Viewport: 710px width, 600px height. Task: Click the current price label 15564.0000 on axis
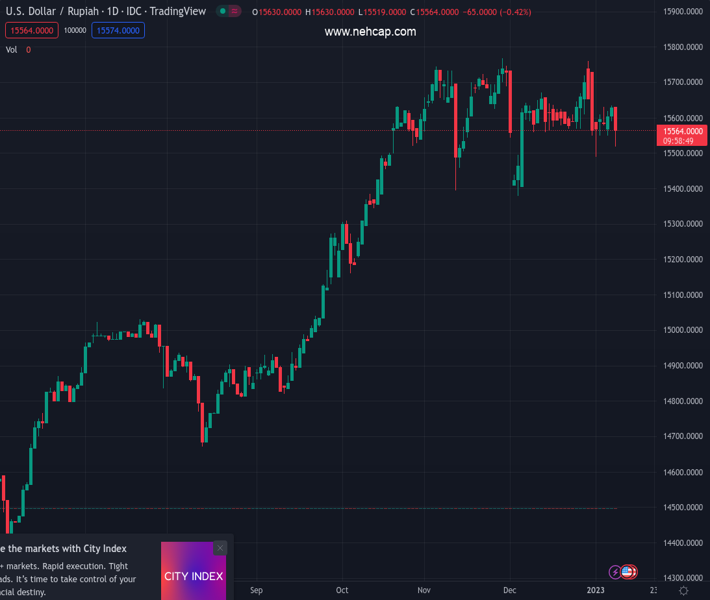point(681,131)
